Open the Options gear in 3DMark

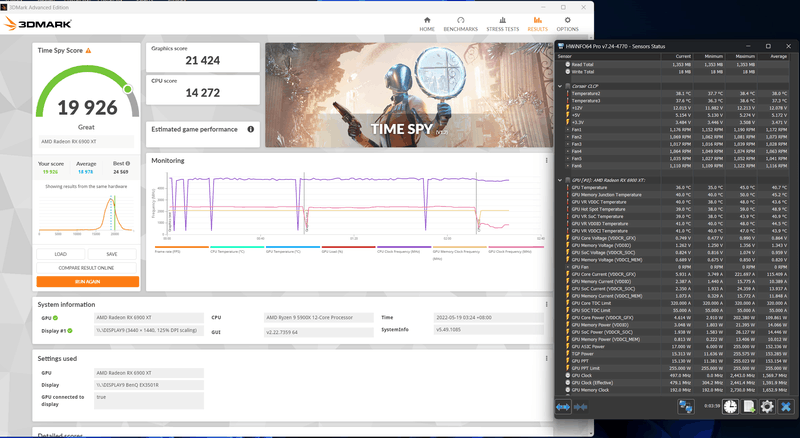(x=567, y=24)
